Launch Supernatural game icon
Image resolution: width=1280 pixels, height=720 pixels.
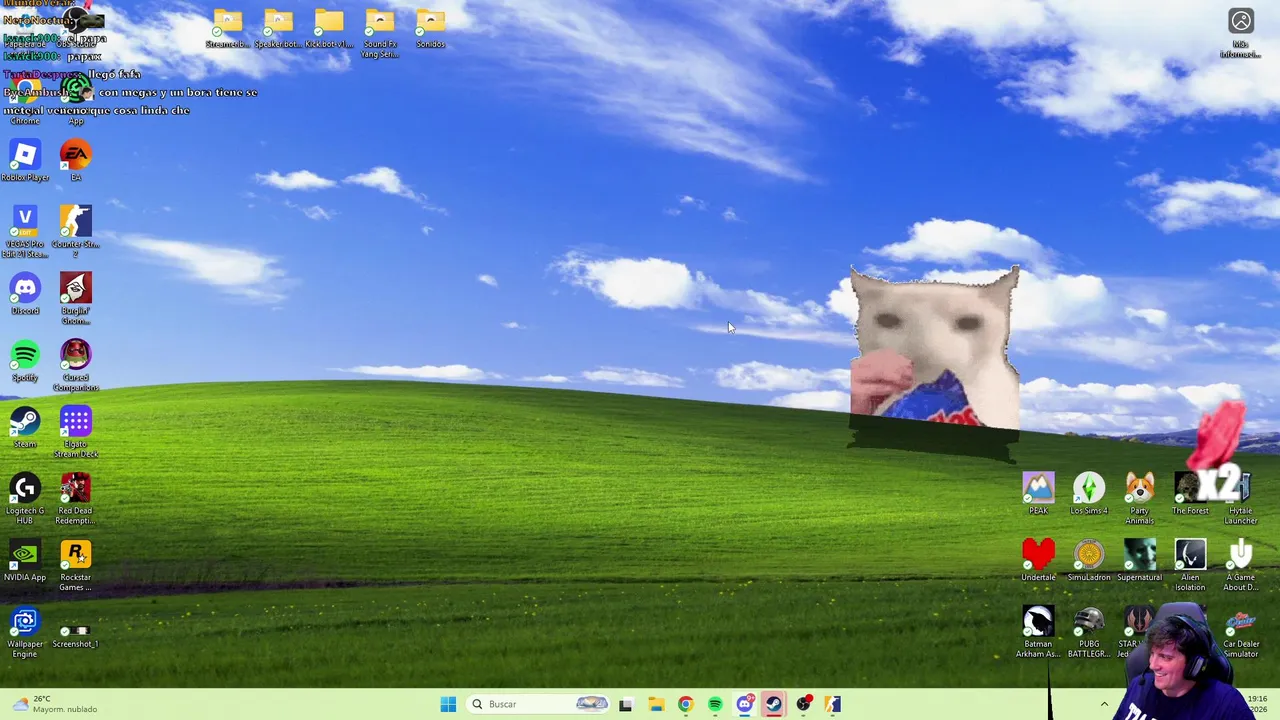tap(1139, 560)
